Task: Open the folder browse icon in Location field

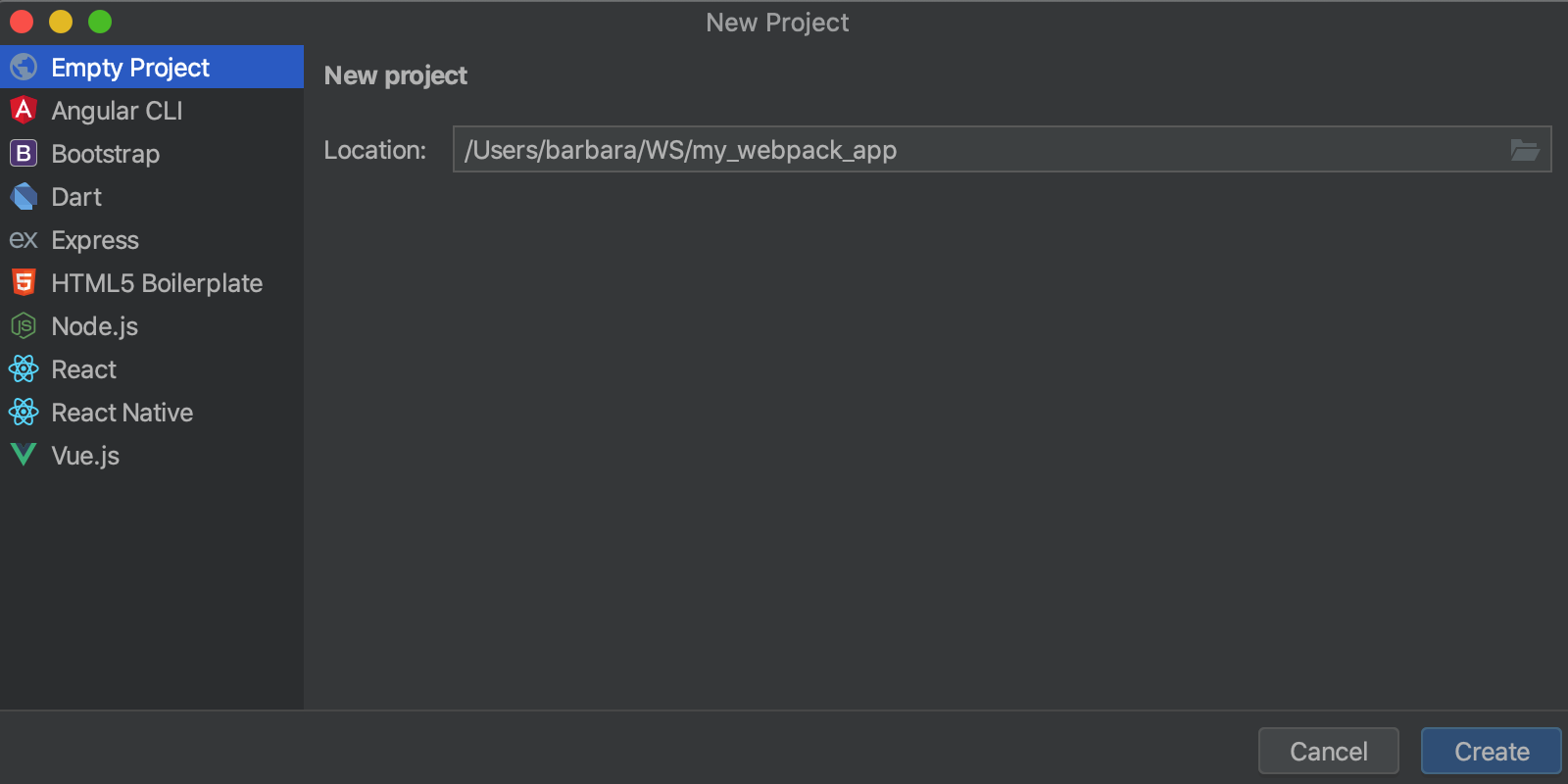Action: (1524, 149)
